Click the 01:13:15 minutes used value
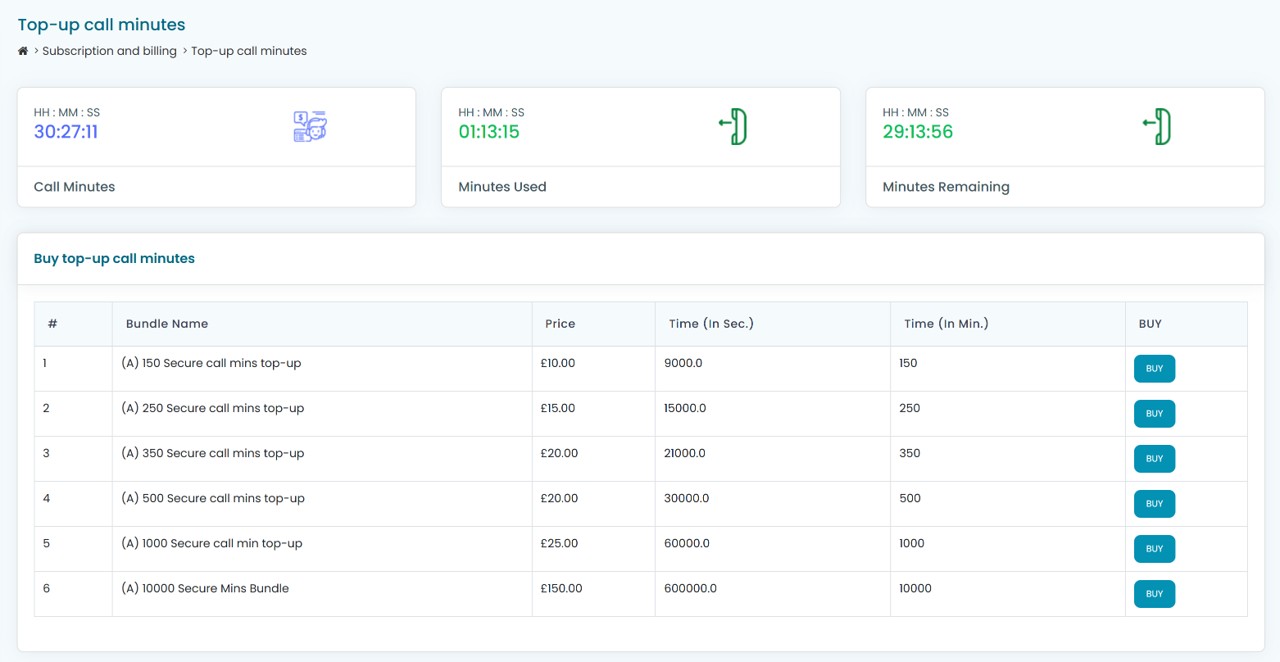 point(489,132)
